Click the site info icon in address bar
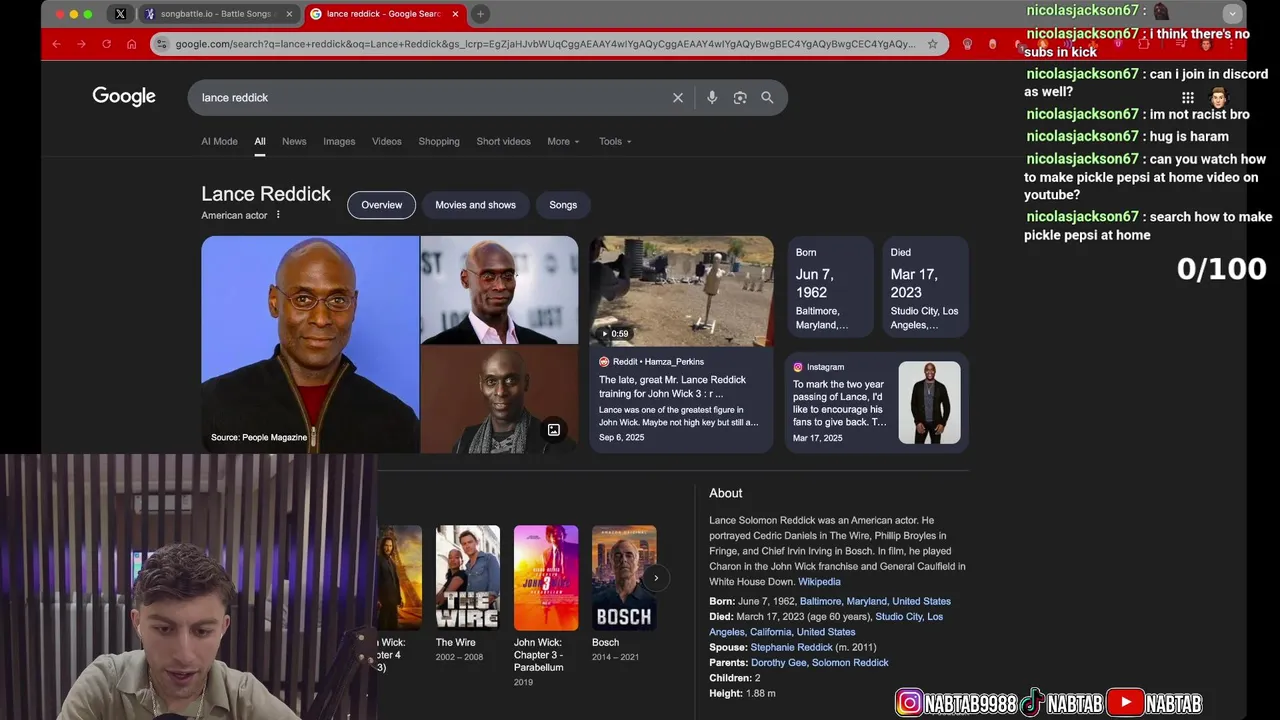Screen dimensions: 1280x720 [x=162, y=44]
